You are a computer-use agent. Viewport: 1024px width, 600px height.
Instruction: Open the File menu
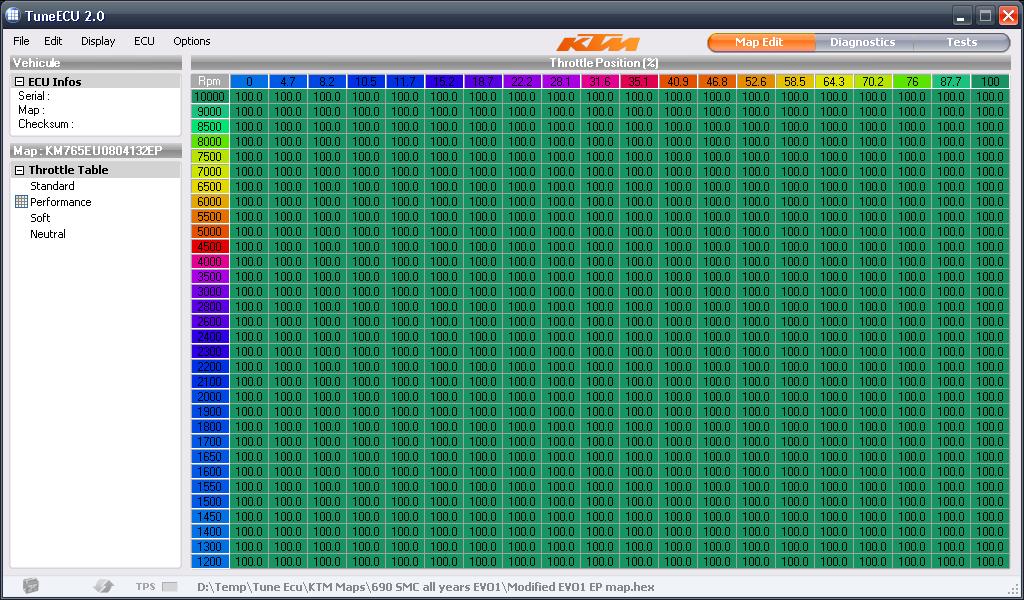21,41
